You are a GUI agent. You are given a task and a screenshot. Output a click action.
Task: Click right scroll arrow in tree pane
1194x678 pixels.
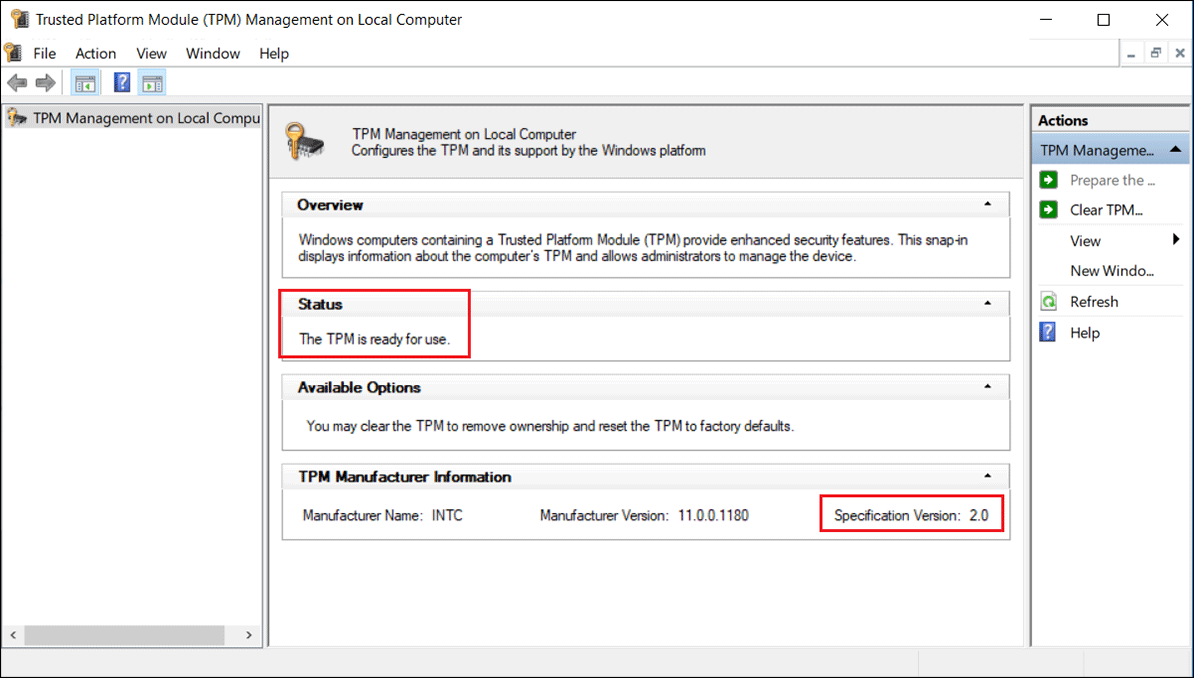point(249,635)
